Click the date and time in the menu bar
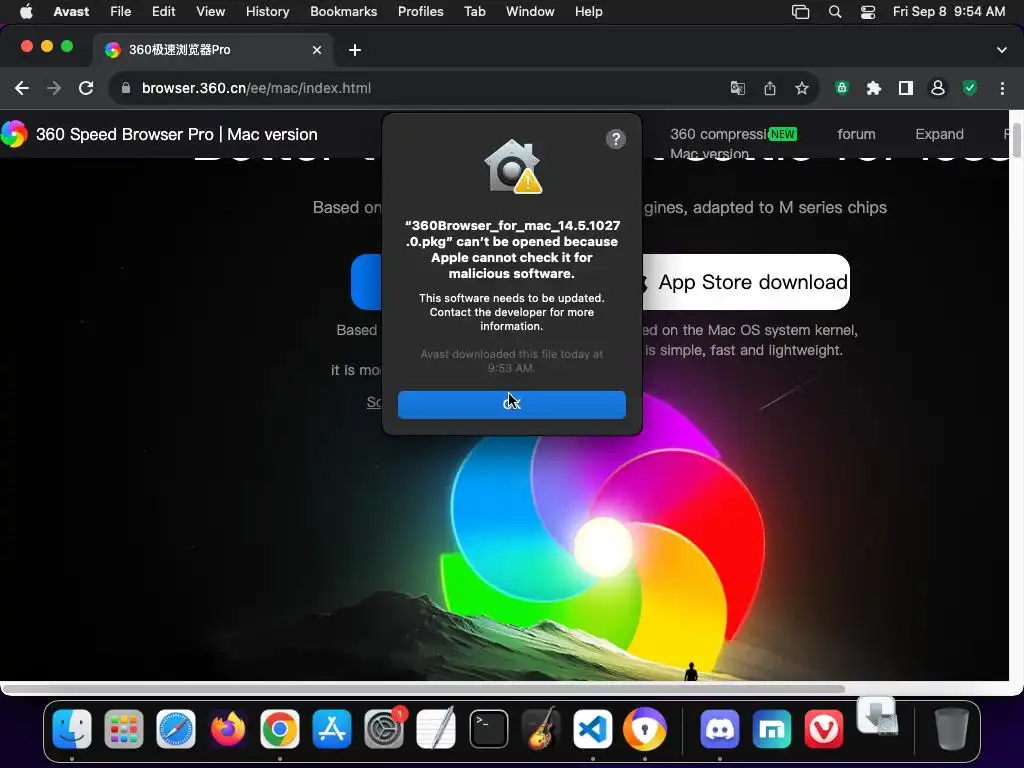Viewport: 1024px width, 768px height. click(949, 12)
